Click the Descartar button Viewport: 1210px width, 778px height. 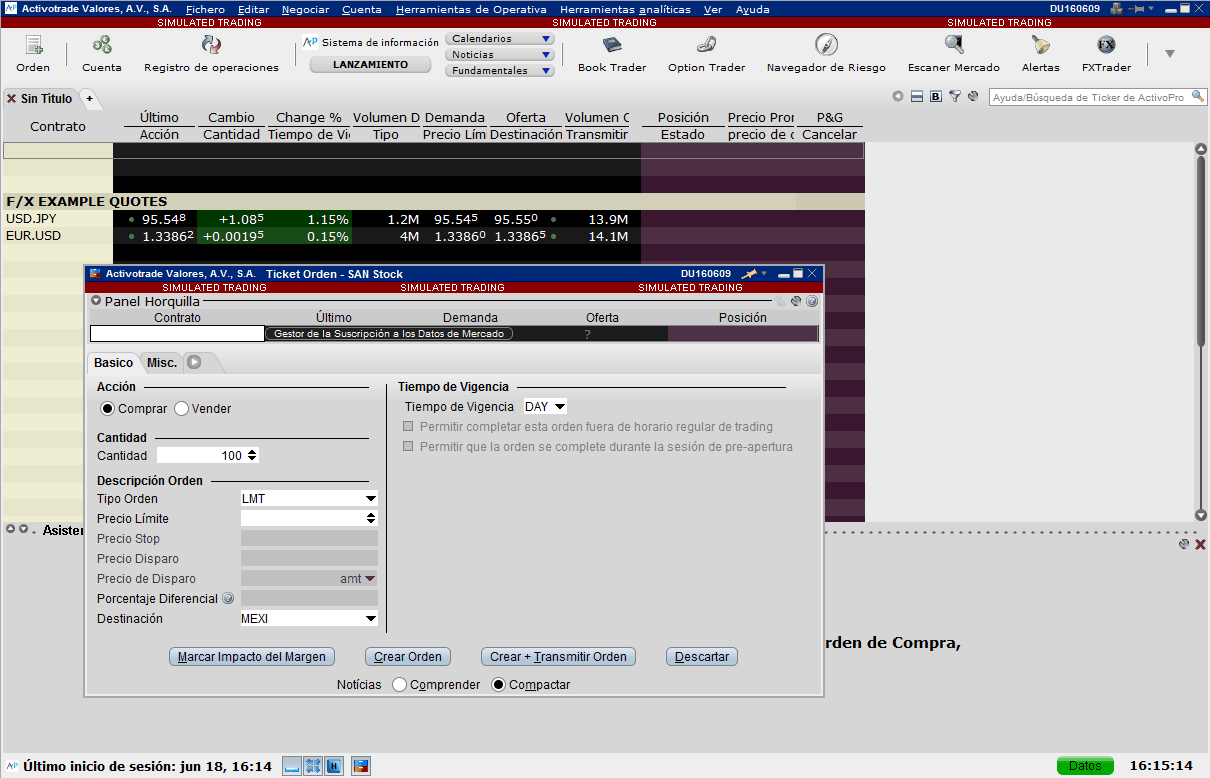pyautogui.click(x=702, y=657)
